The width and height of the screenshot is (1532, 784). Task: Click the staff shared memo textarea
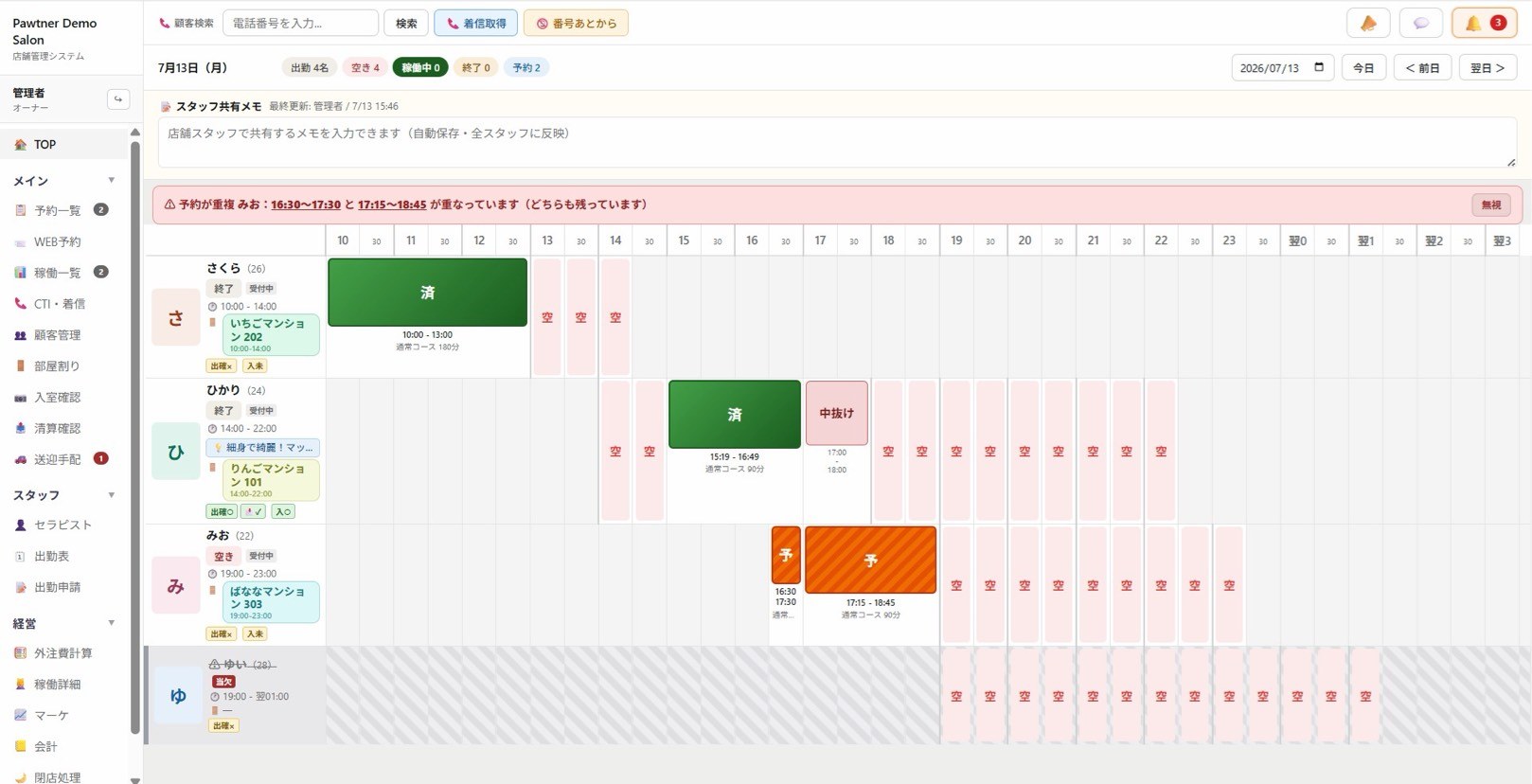837,143
